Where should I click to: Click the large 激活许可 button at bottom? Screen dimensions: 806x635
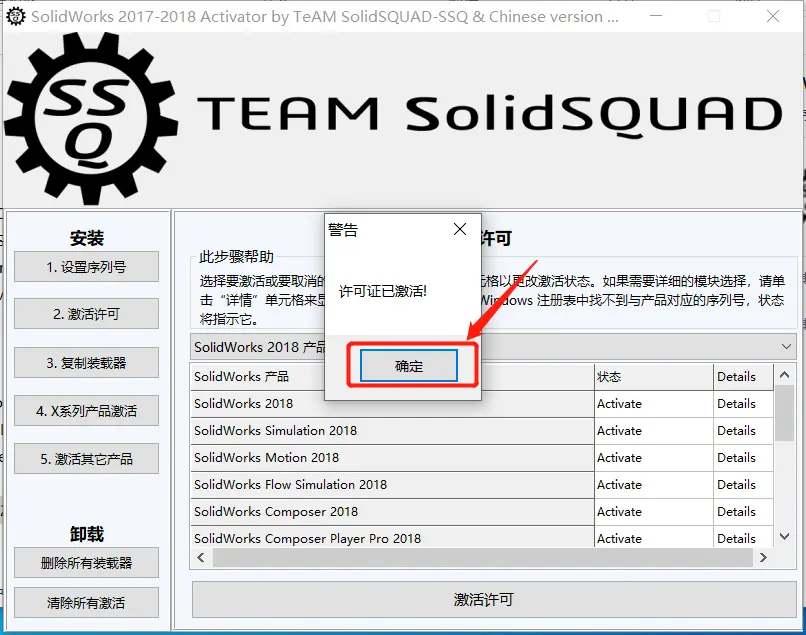tap(494, 599)
